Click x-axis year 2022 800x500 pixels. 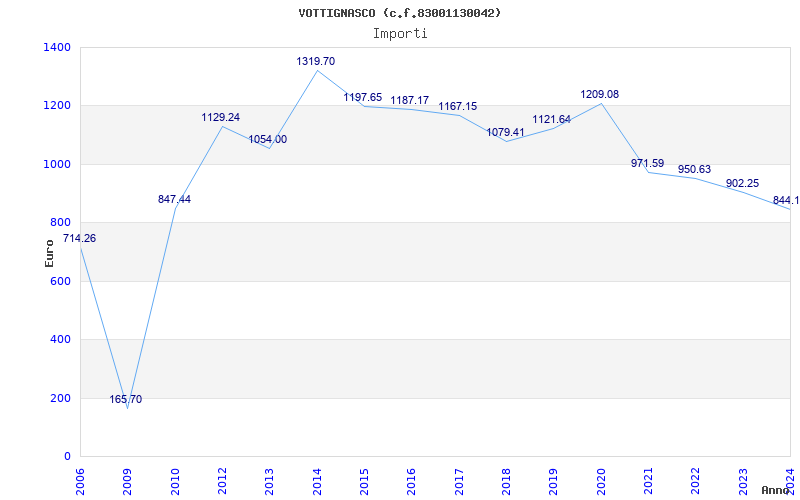(x=696, y=481)
